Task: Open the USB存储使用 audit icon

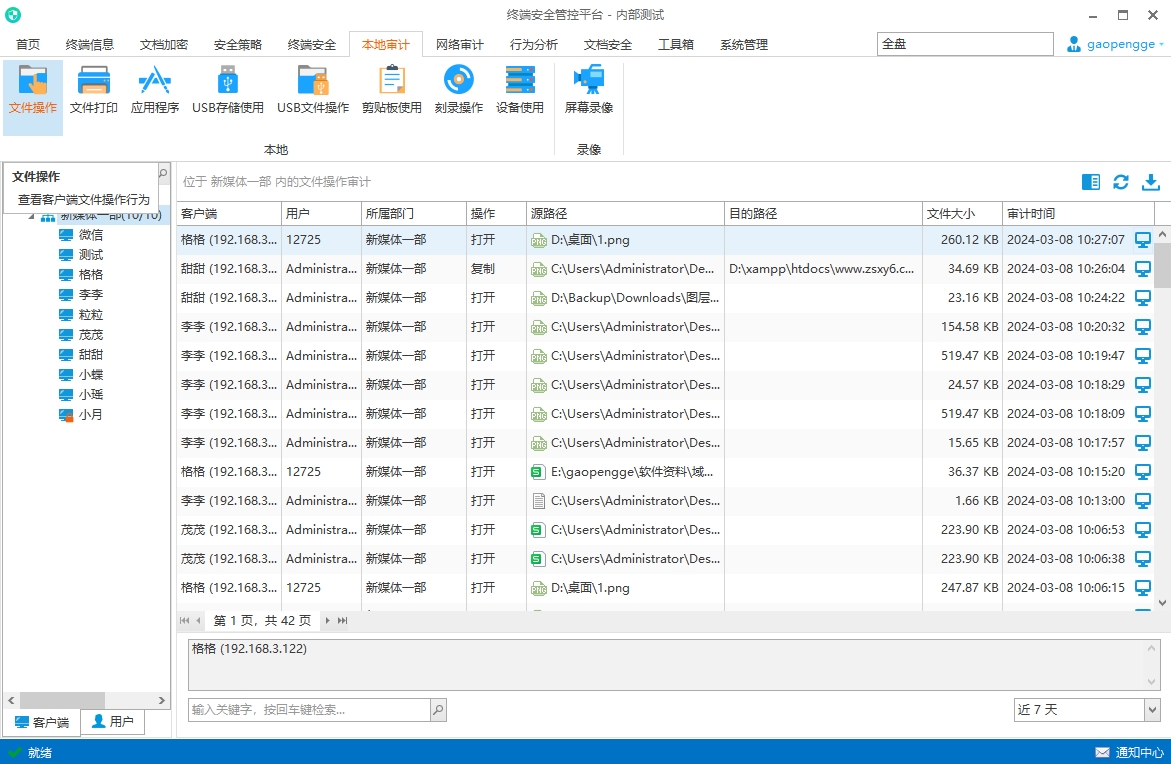Action: [228, 90]
